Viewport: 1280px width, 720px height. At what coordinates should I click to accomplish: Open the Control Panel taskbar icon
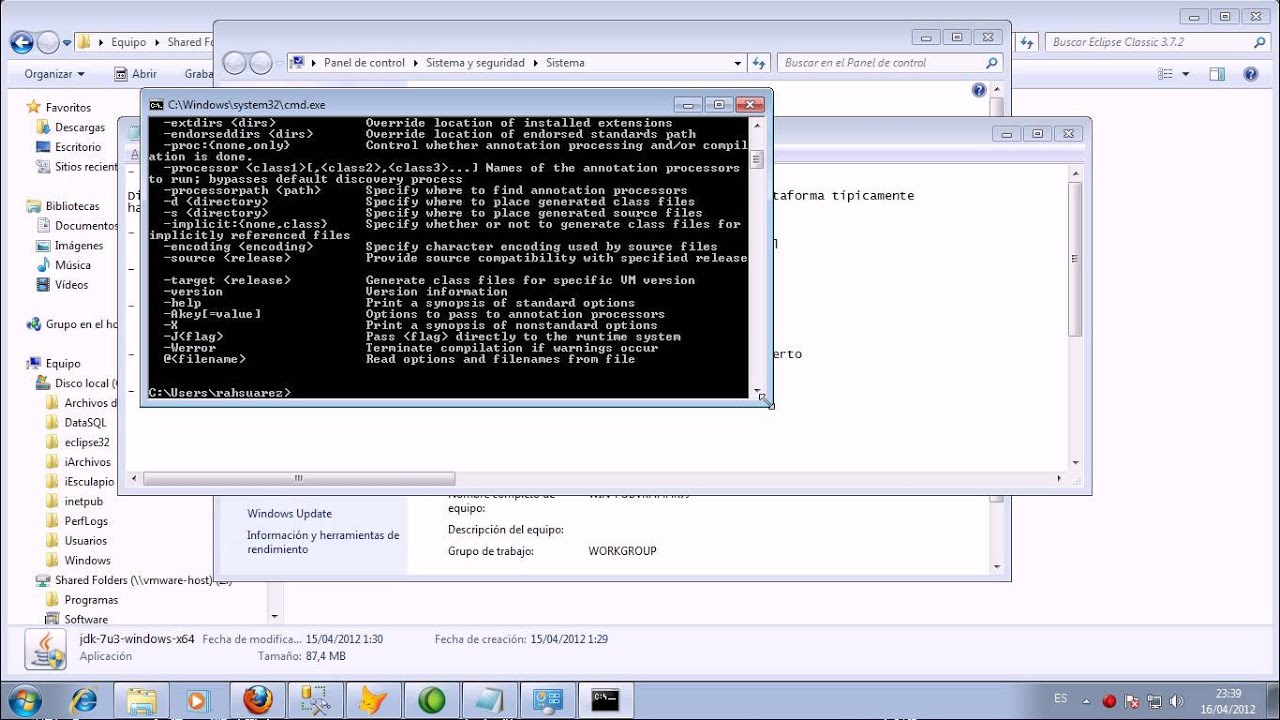[547, 700]
